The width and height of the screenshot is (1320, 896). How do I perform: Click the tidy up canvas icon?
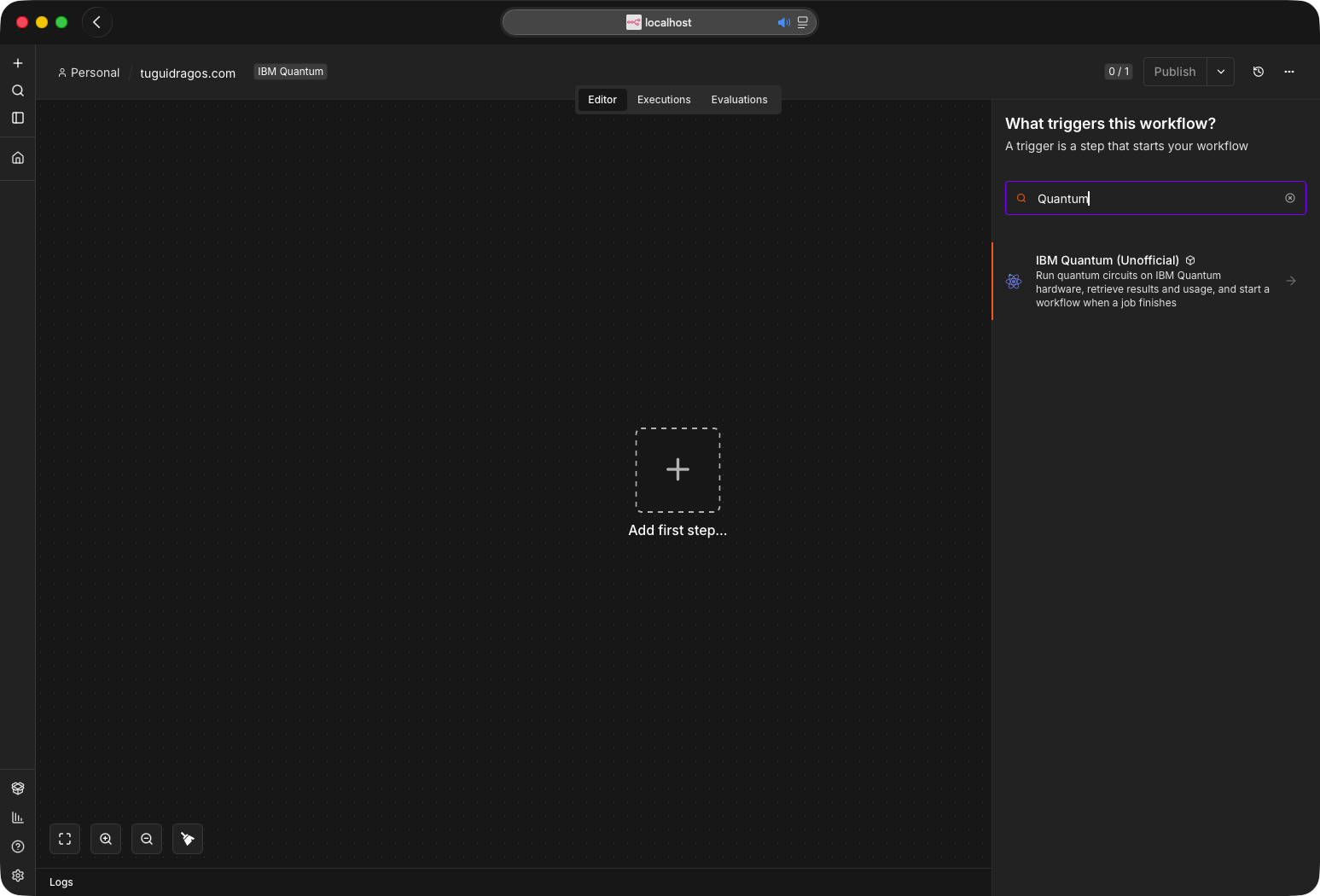[188, 839]
